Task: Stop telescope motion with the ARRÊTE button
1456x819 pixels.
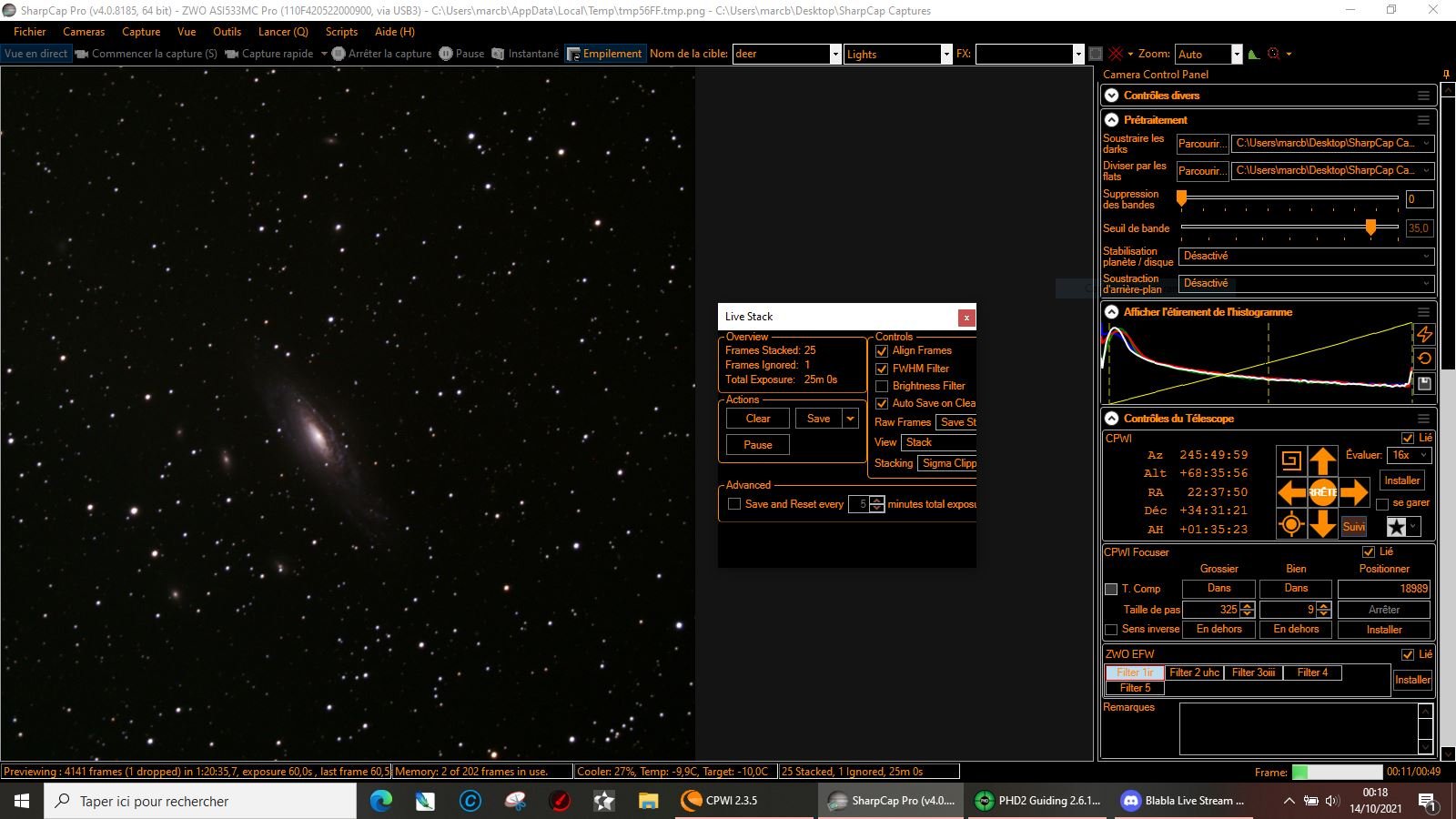Action: pyautogui.click(x=1322, y=492)
